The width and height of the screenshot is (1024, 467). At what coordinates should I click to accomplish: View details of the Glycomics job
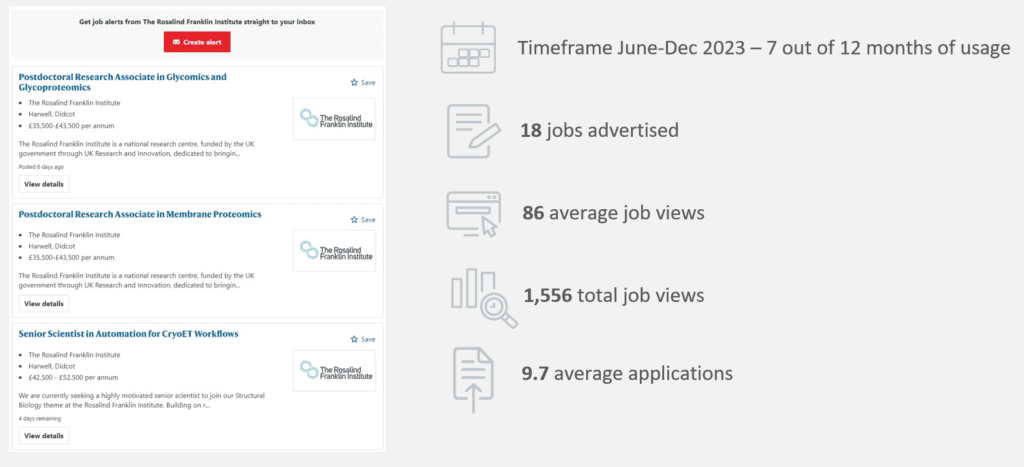(44, 184)
